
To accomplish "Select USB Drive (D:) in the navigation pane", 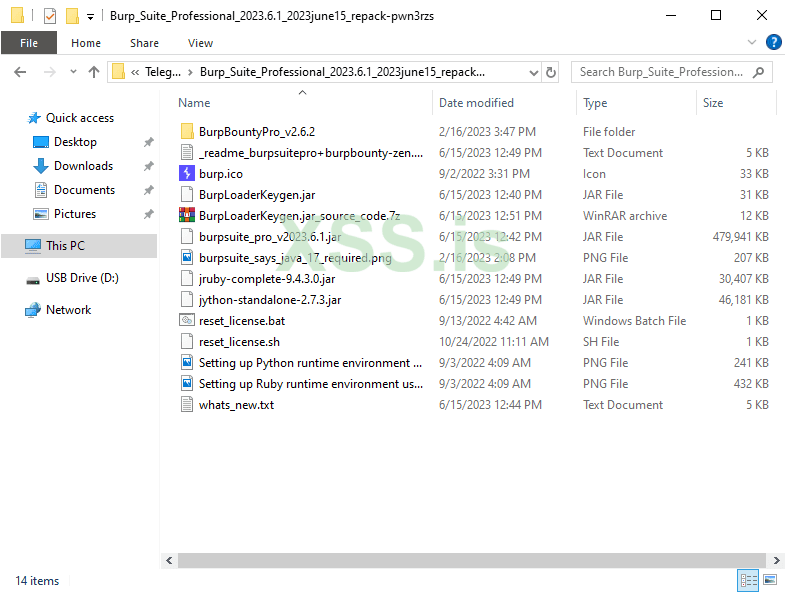I will click(x=82, y=278).
